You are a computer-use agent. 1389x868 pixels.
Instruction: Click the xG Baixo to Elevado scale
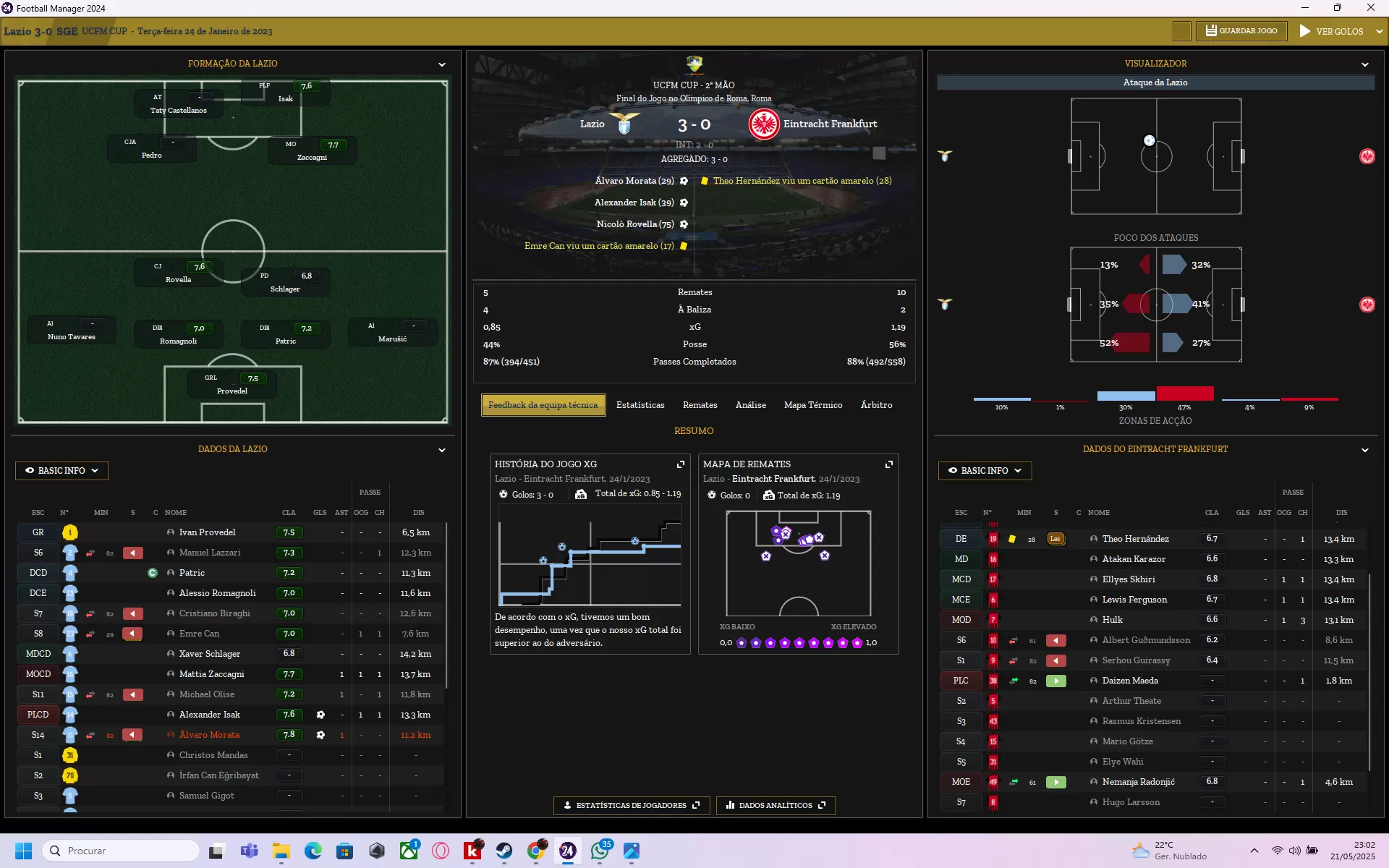tap(799, 643)
